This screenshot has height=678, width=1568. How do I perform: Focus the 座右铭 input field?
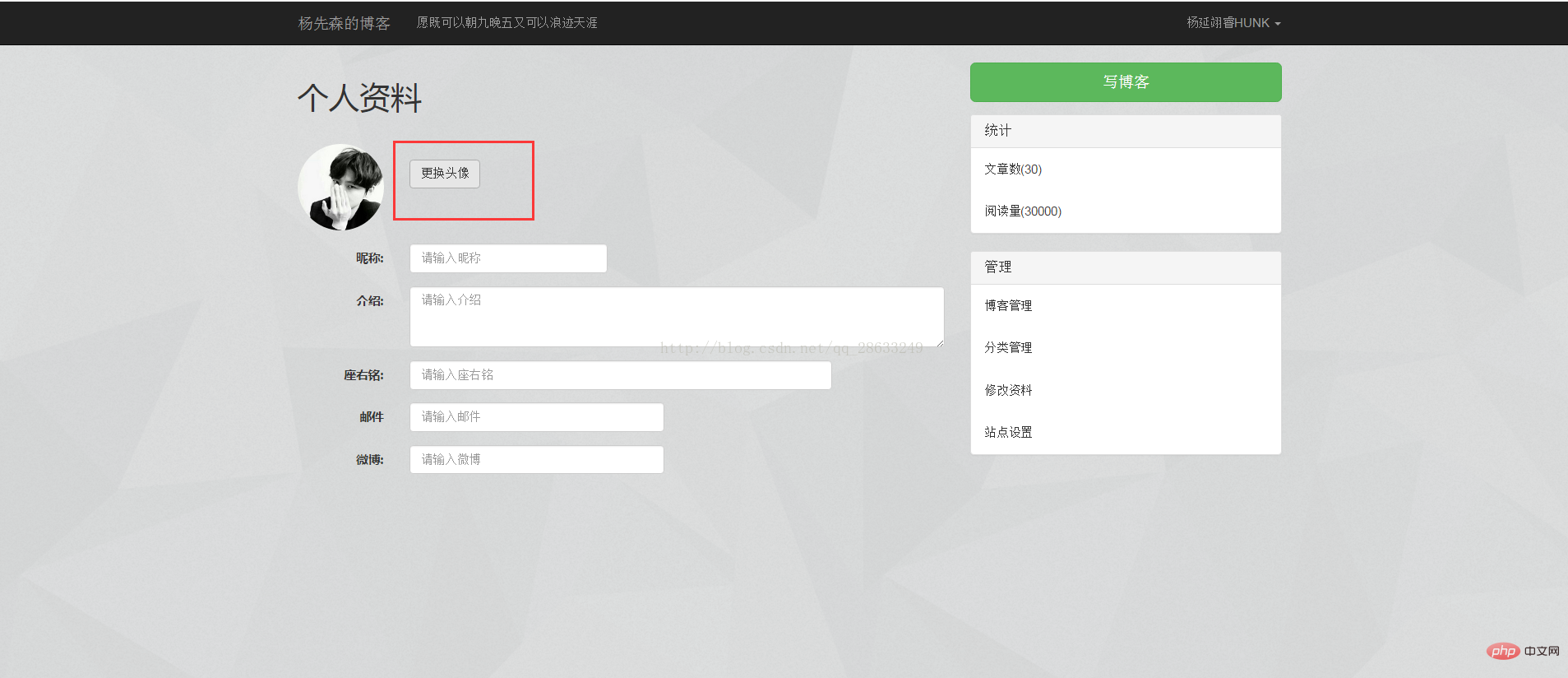pos(621,375)
